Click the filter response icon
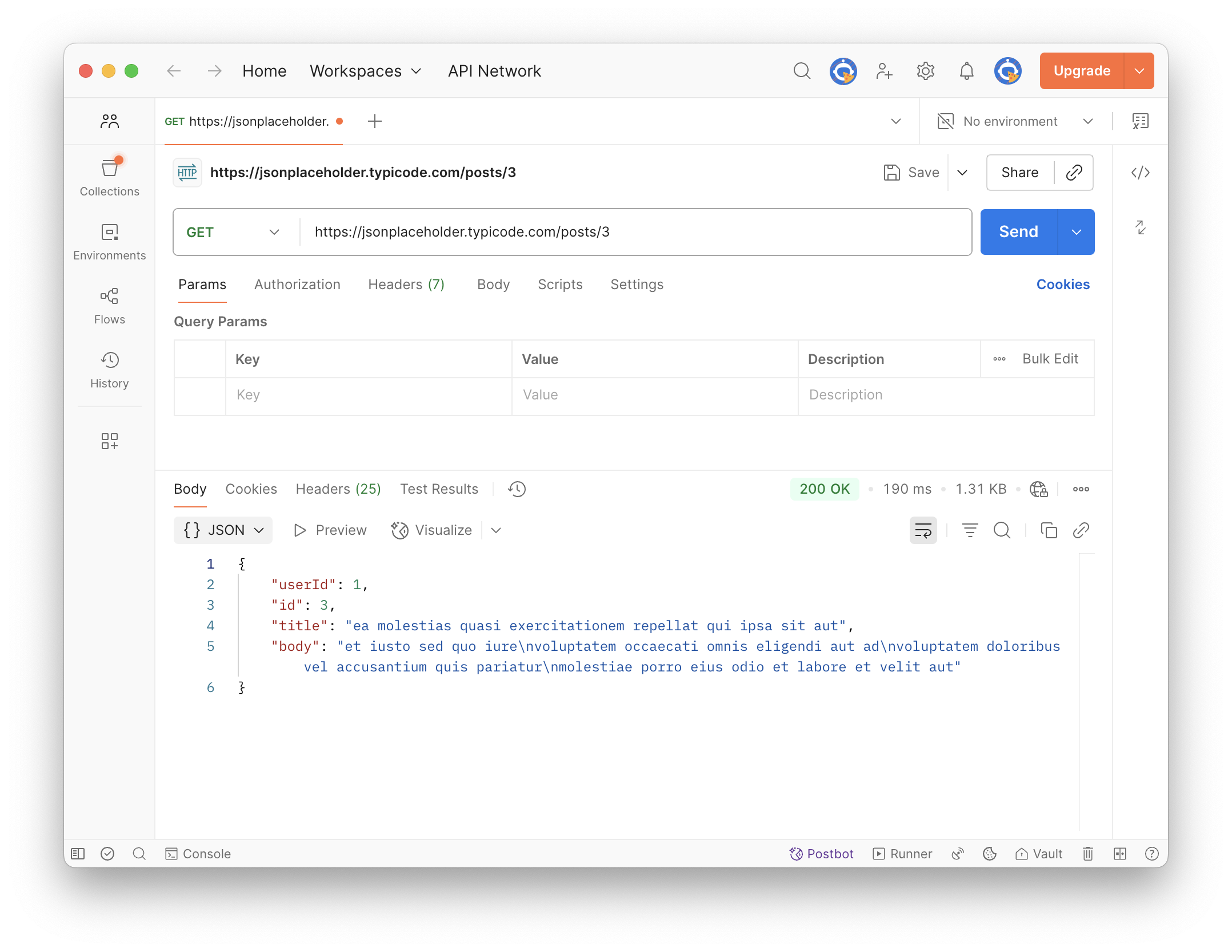 pos(970,530)
